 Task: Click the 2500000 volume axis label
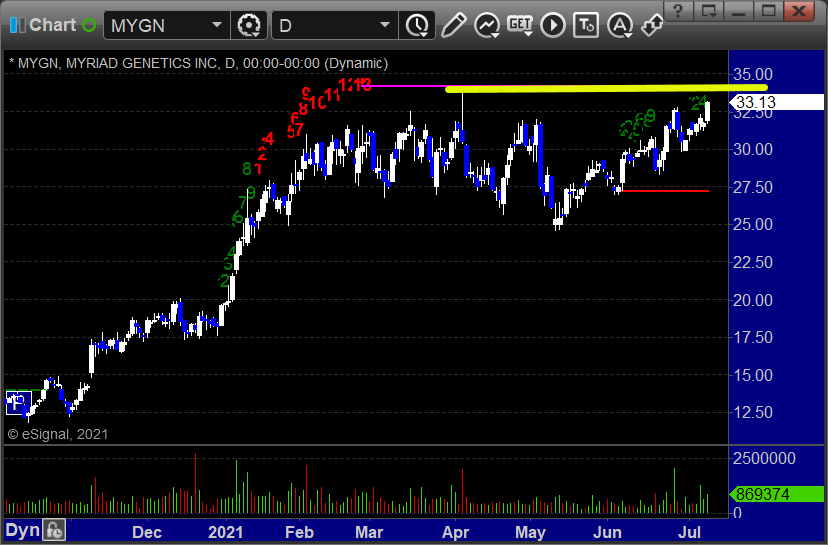pos(764,458)
